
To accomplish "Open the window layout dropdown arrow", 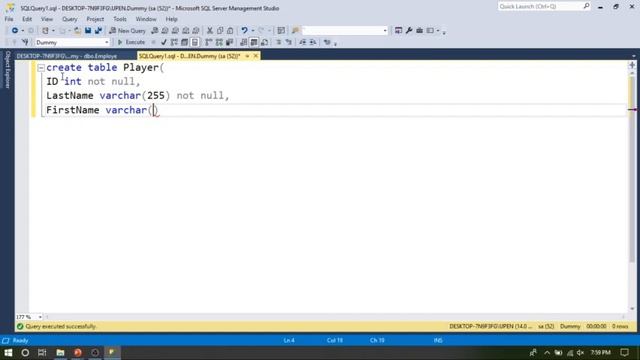I will point(438,31).
